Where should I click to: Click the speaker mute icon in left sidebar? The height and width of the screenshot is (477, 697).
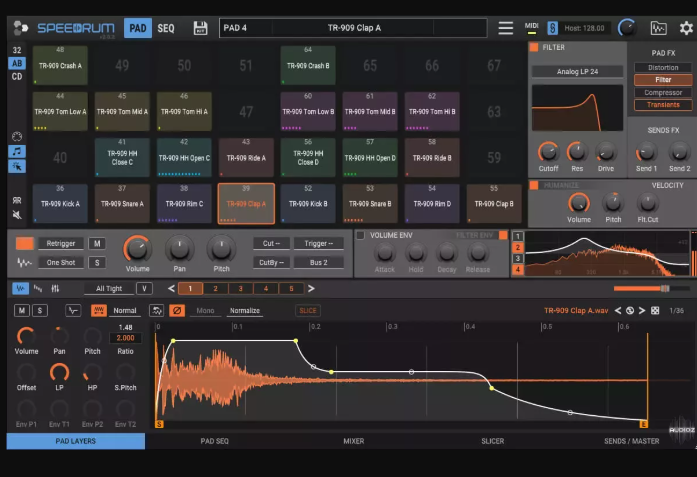(x=17, y=215)
